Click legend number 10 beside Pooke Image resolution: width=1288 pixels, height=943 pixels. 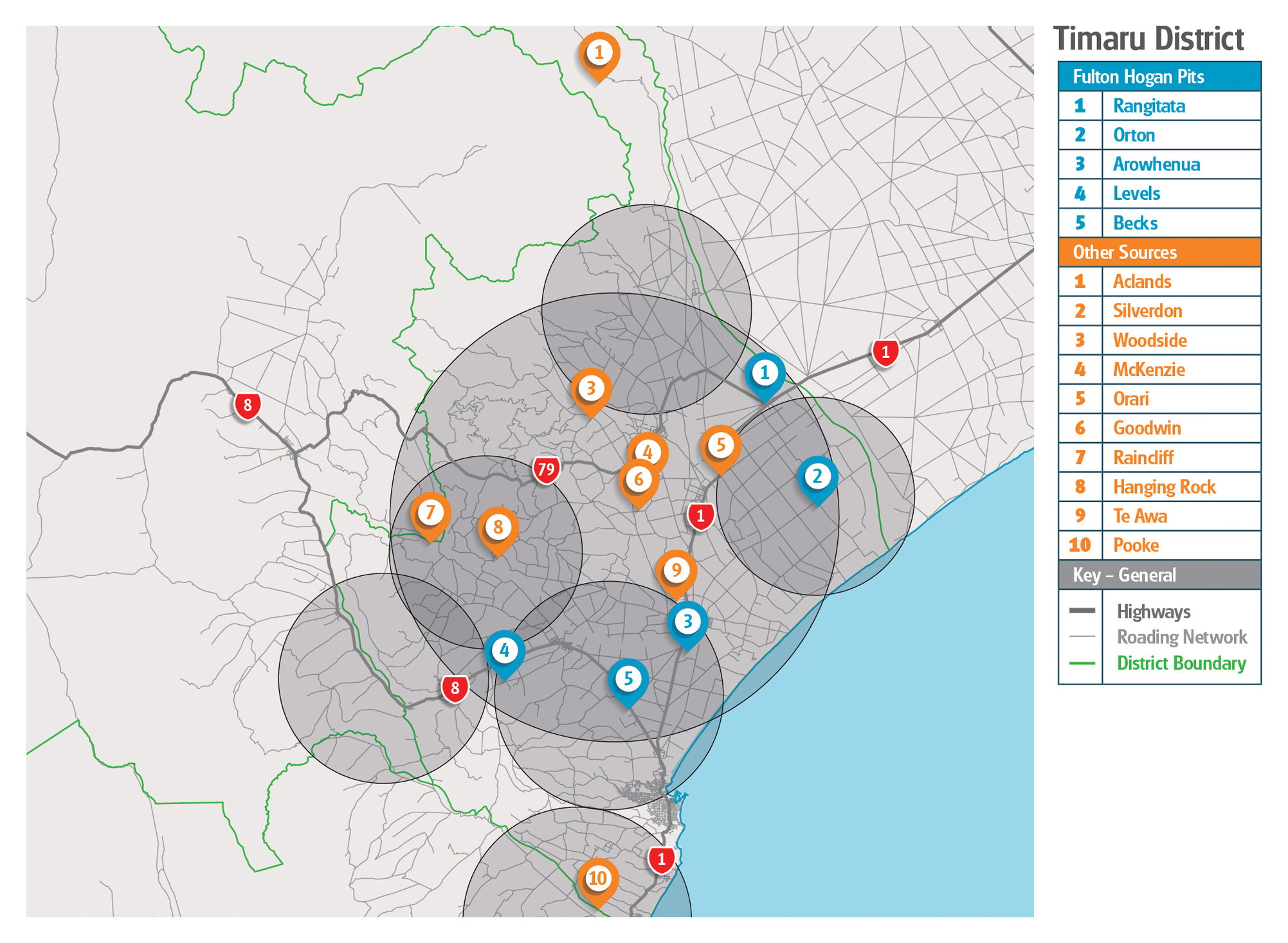(1080, 545)
